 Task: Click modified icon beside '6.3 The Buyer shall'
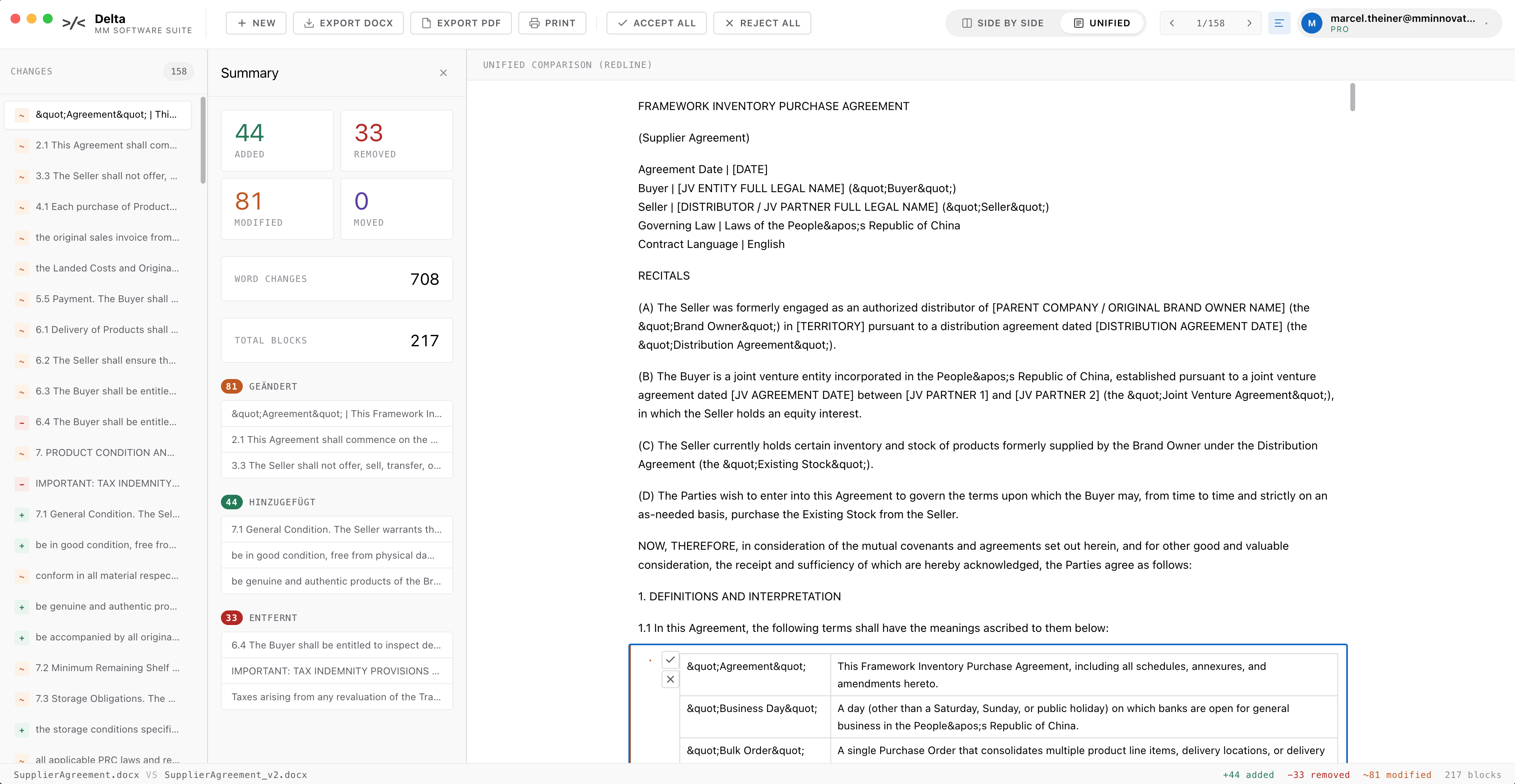tap(22, 392)
